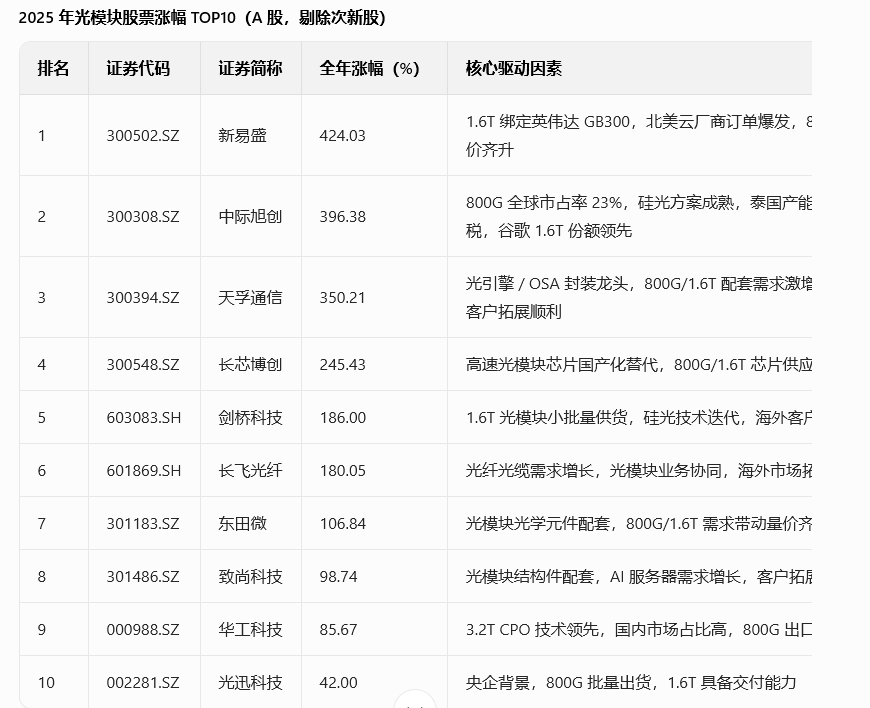Select the table title 2025 年光模块股票涨幅 TOP10
This screenshot has height=708, width=870.
point(127,18)
